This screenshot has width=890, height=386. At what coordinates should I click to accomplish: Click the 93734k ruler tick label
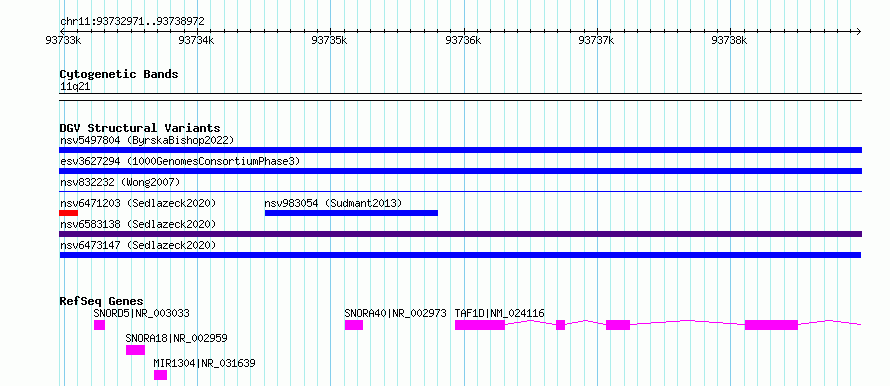click(x=196, y=41)
